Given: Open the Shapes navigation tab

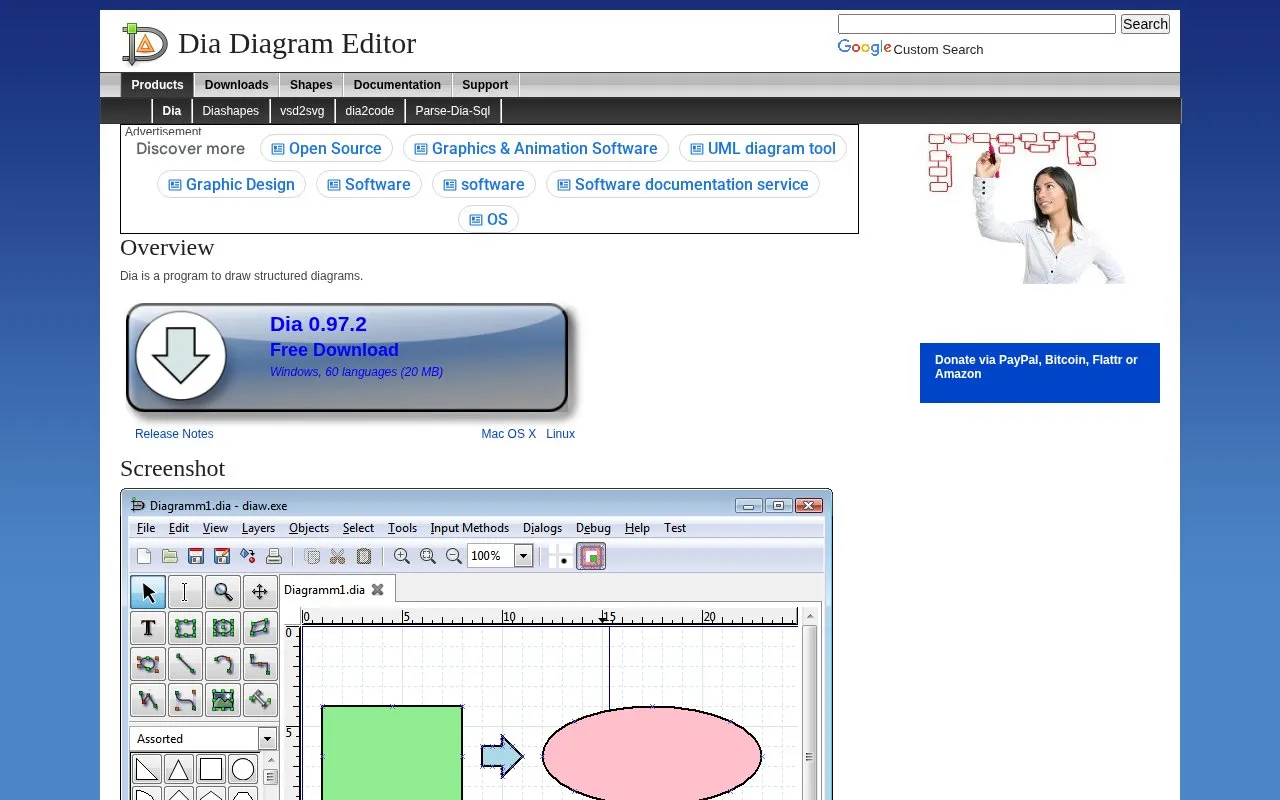Looking at the screenshot, I should click(x=311, y=85).
